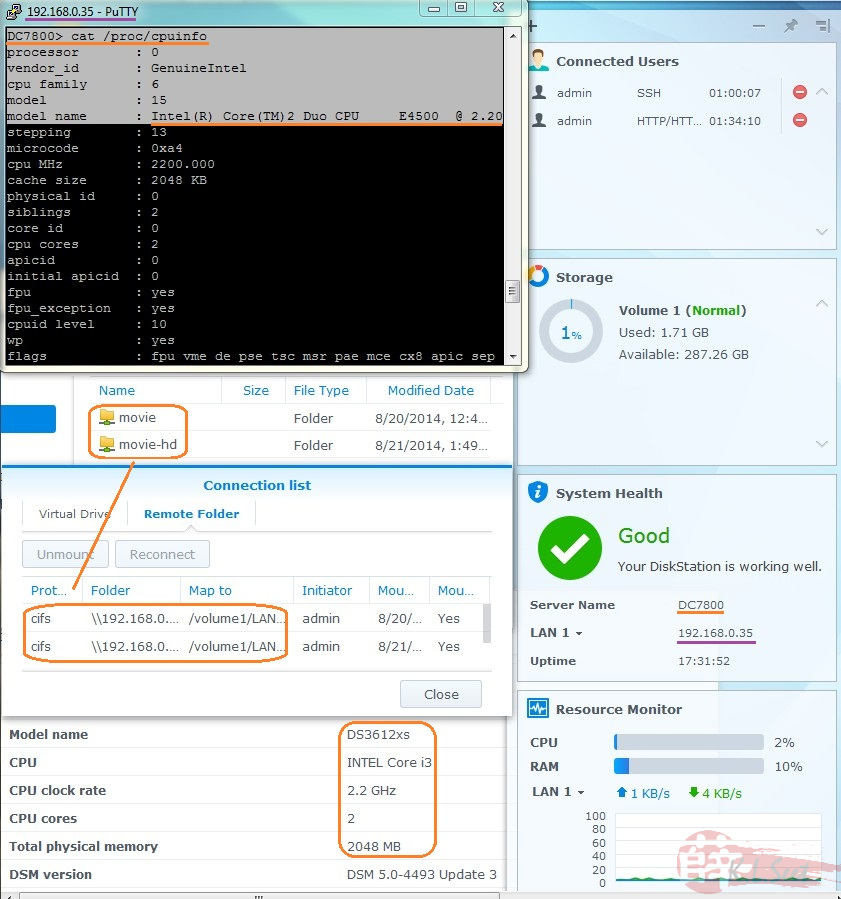Click the IP address 192.168.0.35 in System Health
841x899 pixels.
pos(715,633)
